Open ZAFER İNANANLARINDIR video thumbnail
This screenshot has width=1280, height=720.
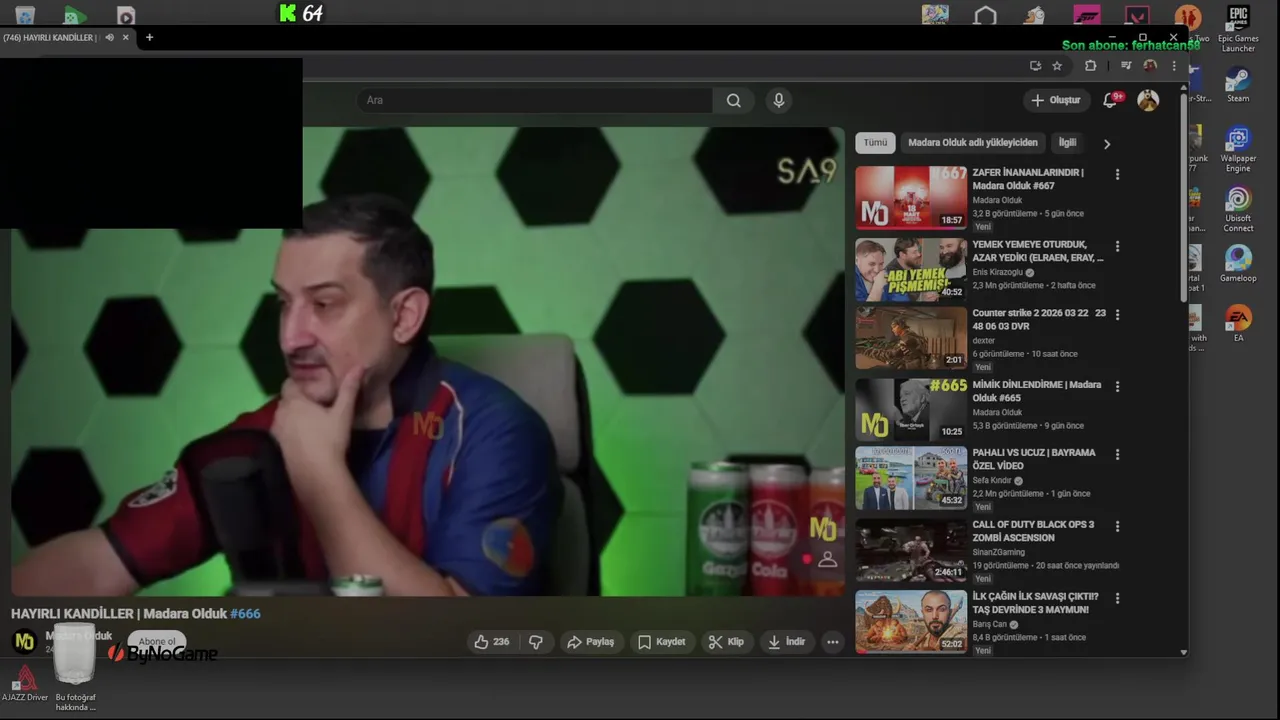pos(911,198)
